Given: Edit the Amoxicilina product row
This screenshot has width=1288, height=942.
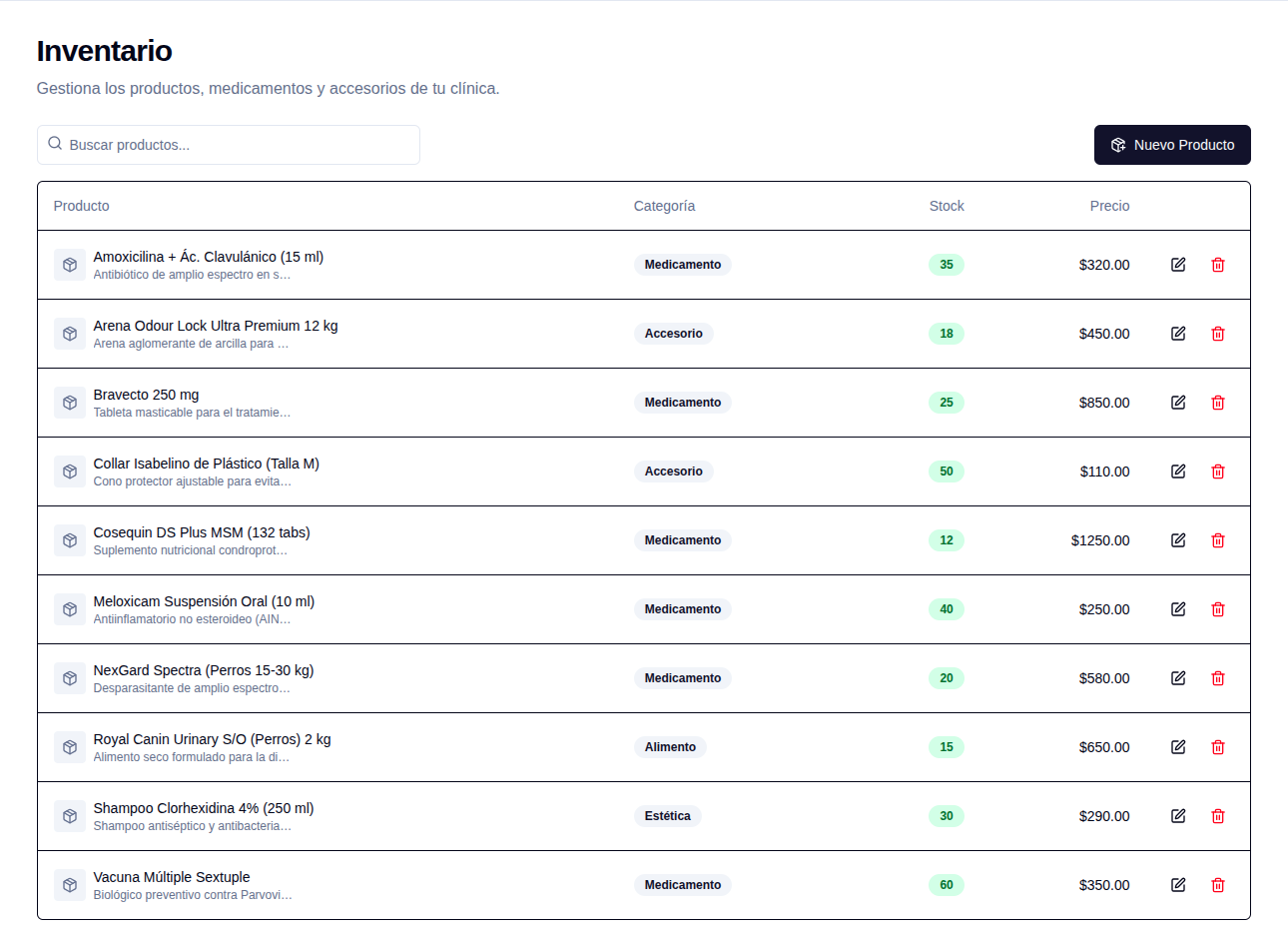Looking at the screenshot, I should tap(1178, 265).
